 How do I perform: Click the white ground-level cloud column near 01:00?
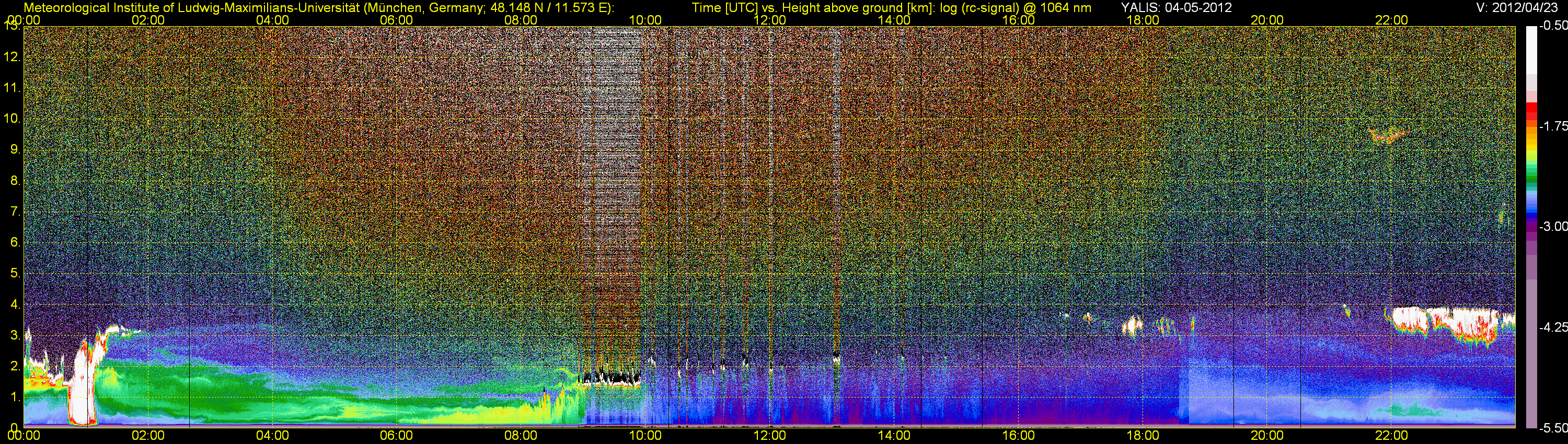tap(82, 389)
